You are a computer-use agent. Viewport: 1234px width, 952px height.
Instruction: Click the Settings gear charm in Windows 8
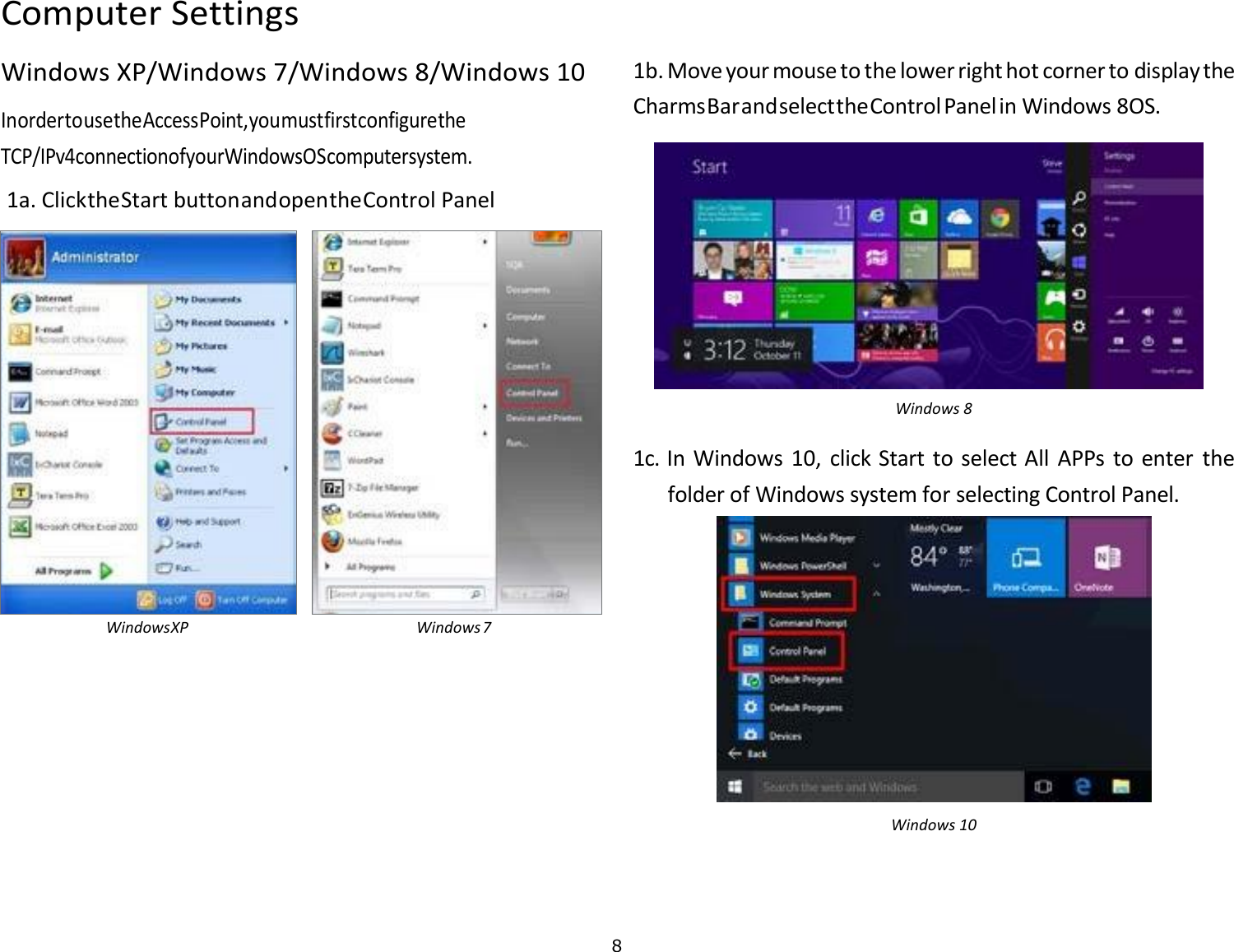coord(1079,328)
